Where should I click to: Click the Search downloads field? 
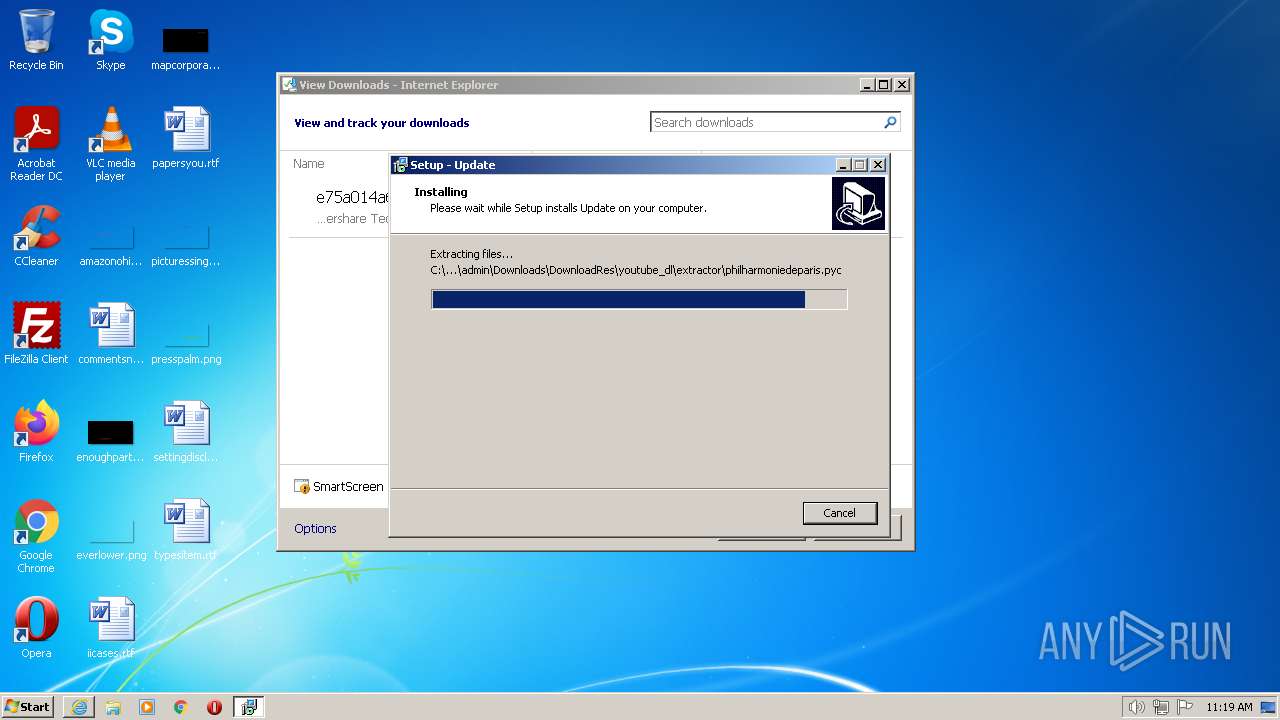[765, 122]
